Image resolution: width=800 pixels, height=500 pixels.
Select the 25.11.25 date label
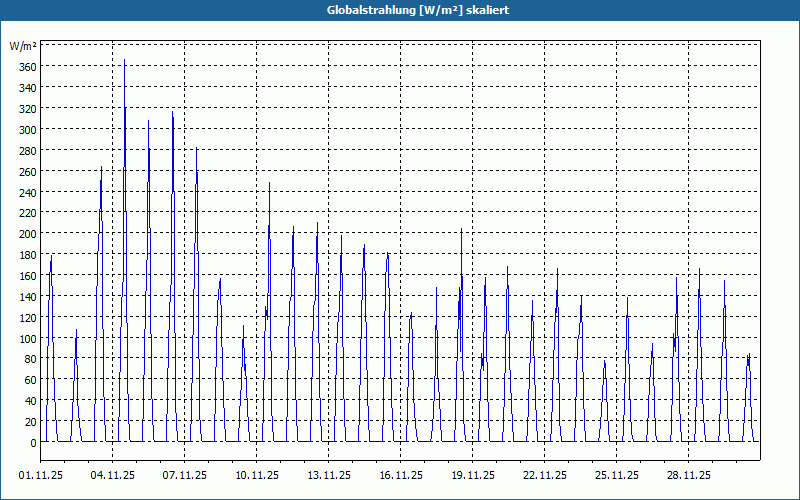pyautogui.click(x=616, y=476)
